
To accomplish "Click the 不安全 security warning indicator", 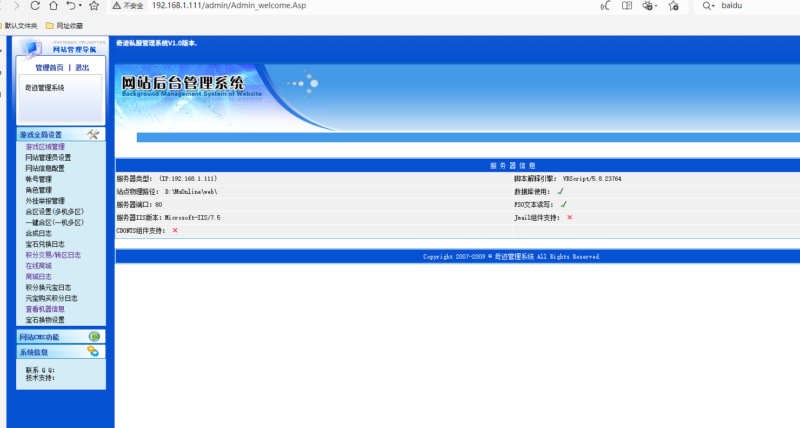I will pyautogui.click(x=128, y=6).
